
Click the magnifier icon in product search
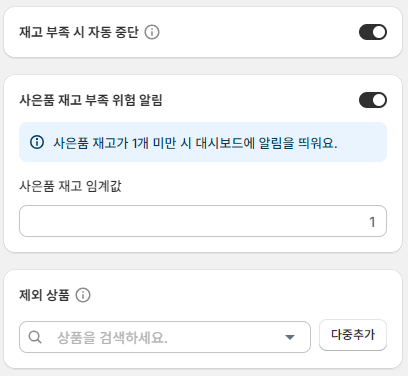tap(35, 337)
